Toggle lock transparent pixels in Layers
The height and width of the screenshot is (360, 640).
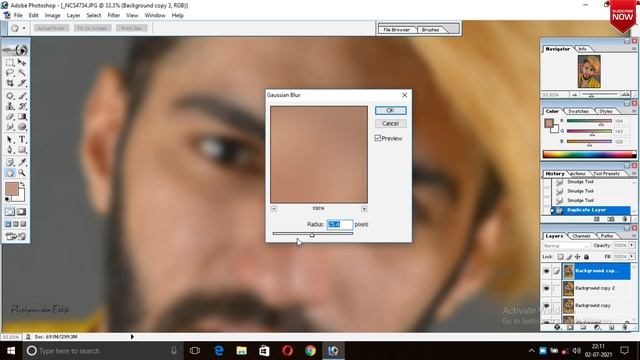coord(560,257)
